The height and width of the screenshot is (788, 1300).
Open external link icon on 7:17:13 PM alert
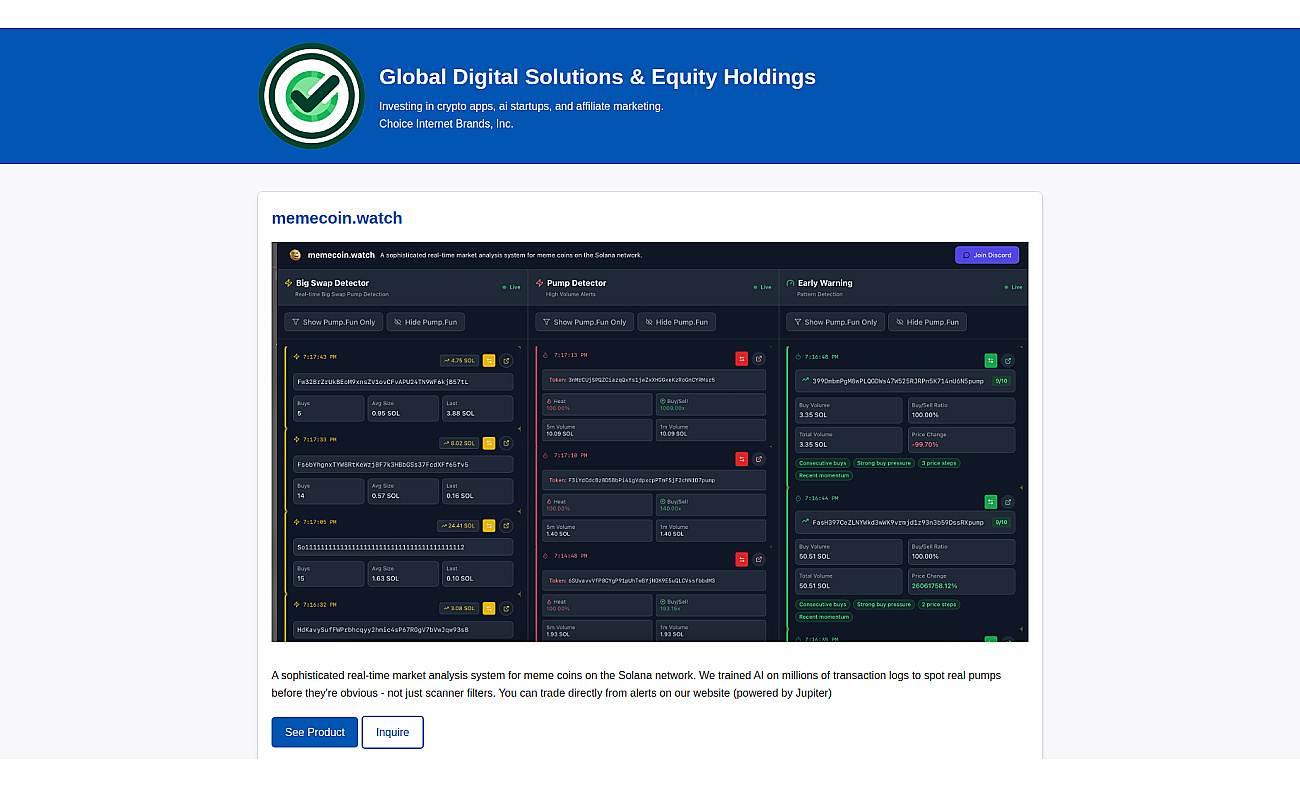pos(759,358)
